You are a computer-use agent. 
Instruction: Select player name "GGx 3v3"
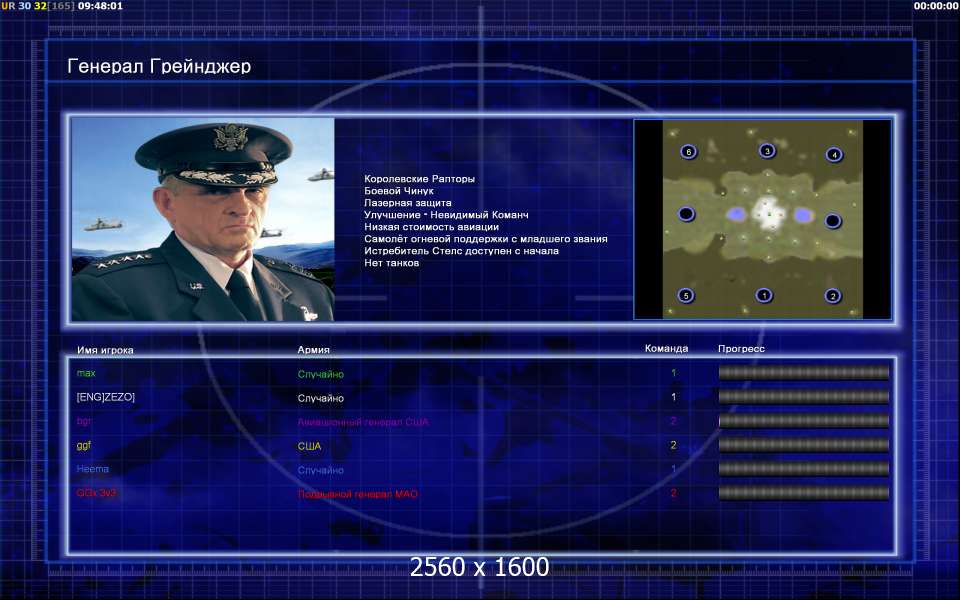tap(97, 493)
